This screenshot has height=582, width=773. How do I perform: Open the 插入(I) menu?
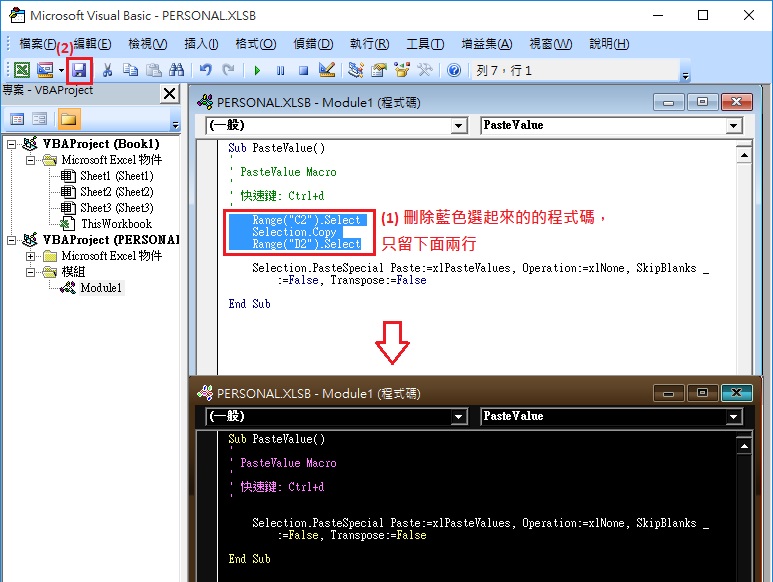click(x=201, y=44)
